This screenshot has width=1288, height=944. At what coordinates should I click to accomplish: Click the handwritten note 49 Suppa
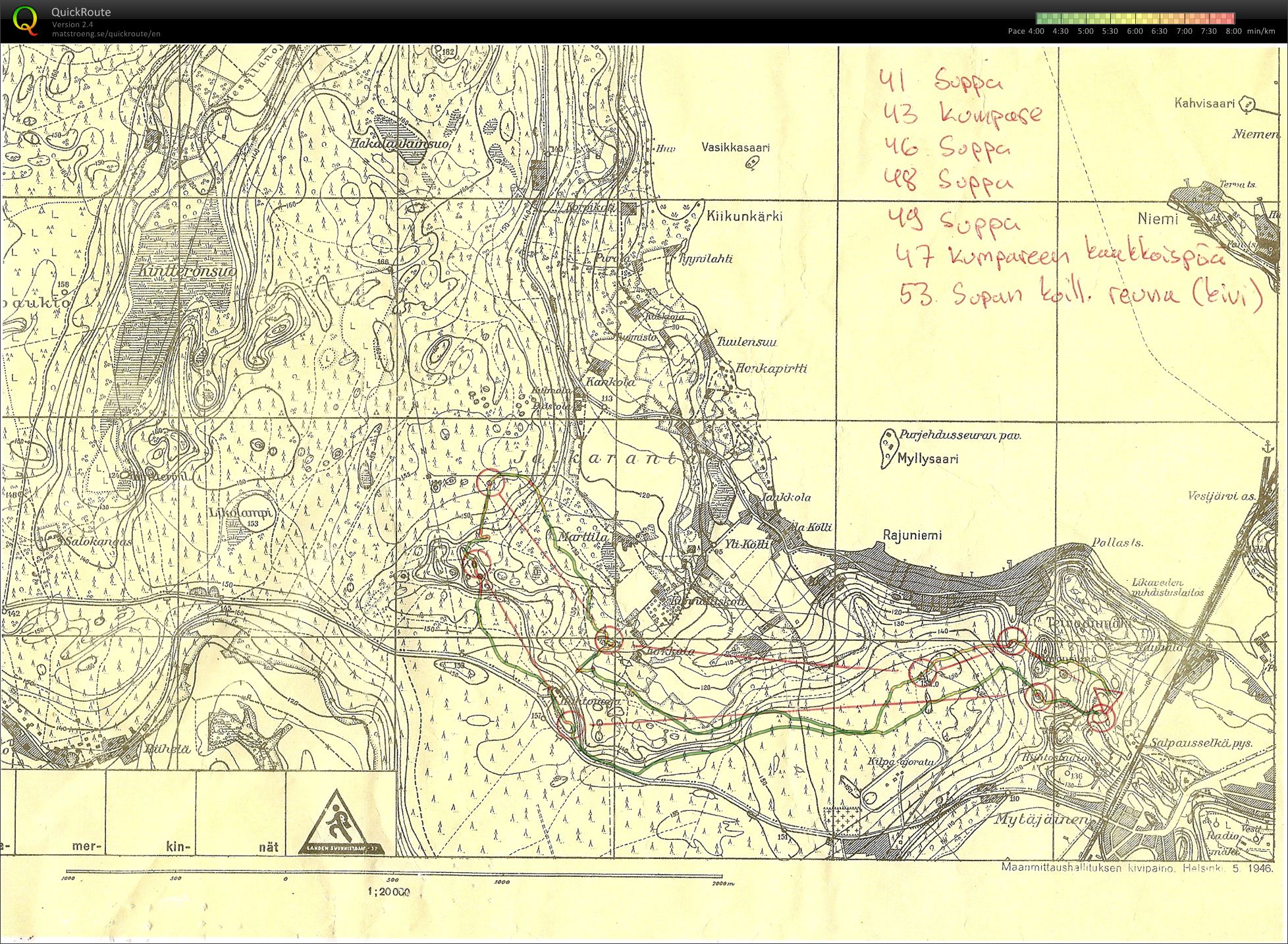tap(953, 221)
